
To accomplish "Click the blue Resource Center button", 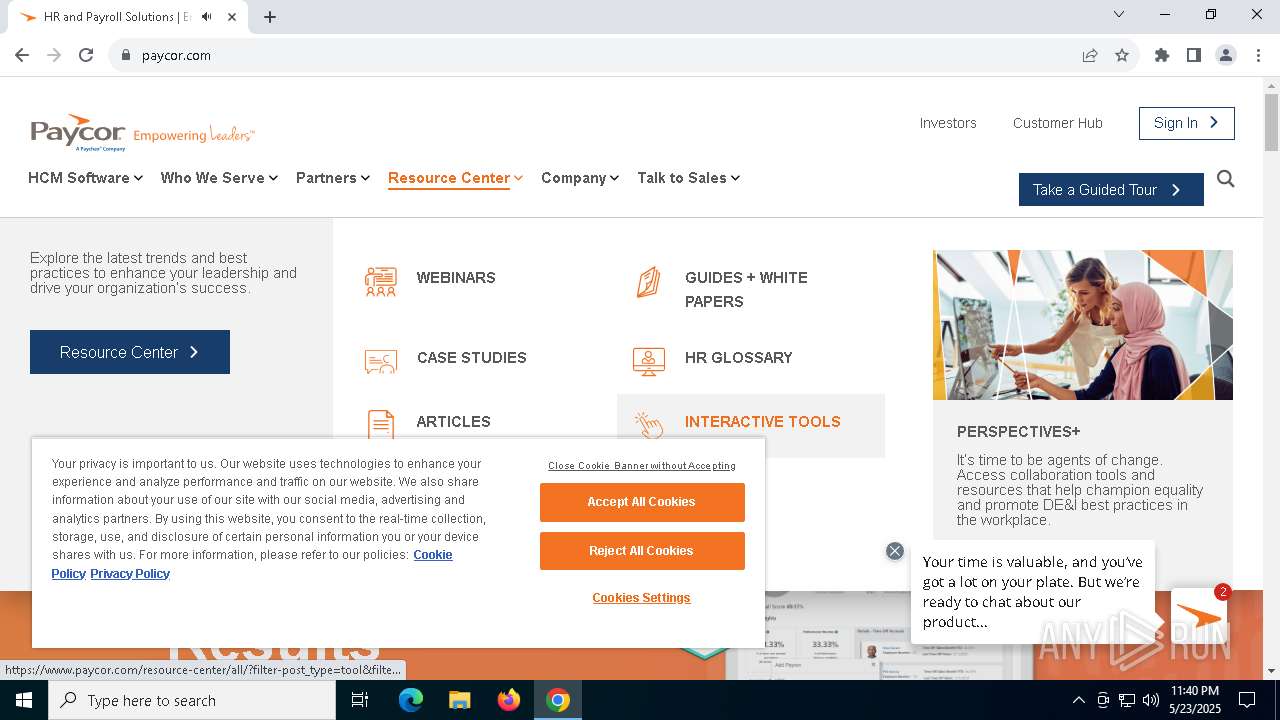I will (130, 352).
